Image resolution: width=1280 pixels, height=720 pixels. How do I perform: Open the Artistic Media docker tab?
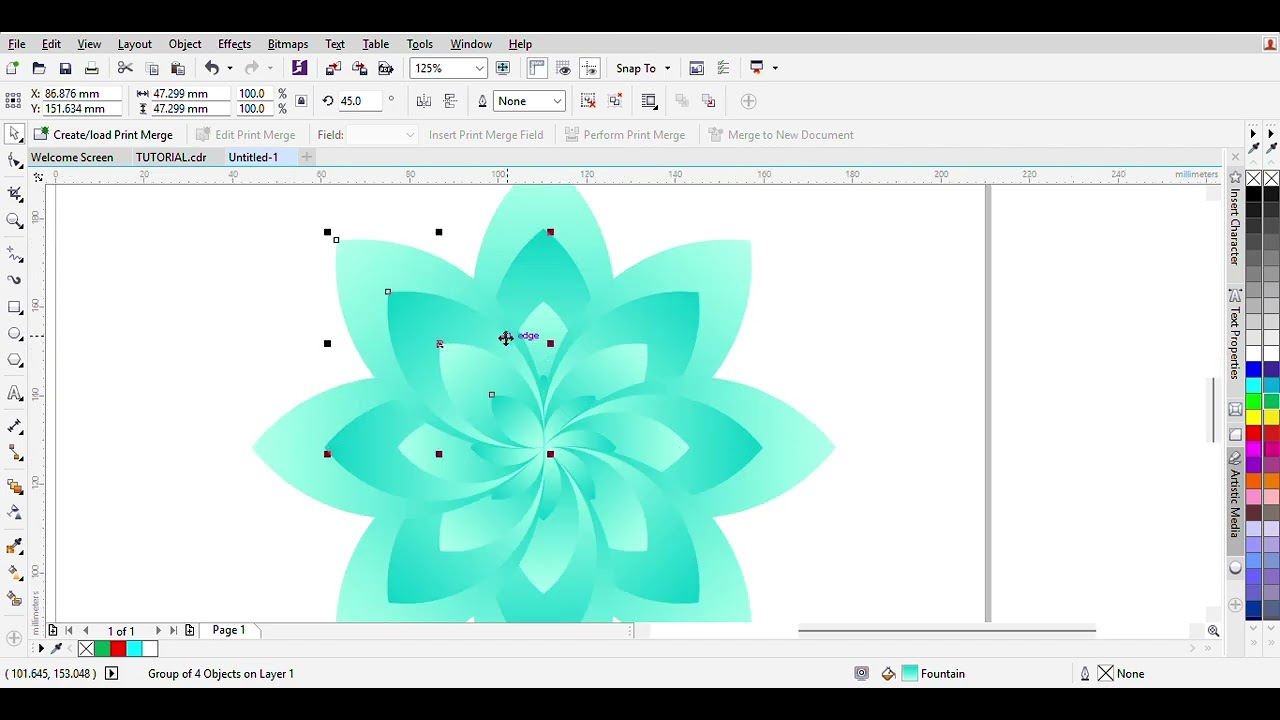click(x=1235, y=495)
